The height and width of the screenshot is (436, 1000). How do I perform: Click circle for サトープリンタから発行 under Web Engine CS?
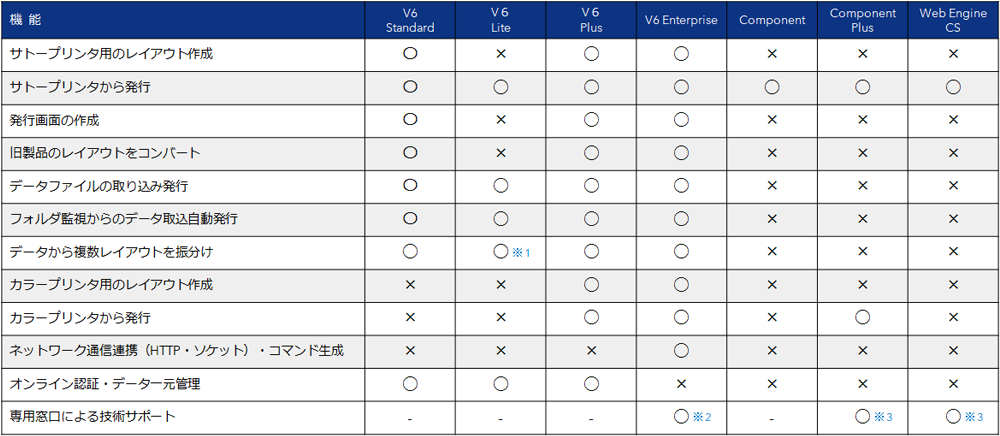954,87
